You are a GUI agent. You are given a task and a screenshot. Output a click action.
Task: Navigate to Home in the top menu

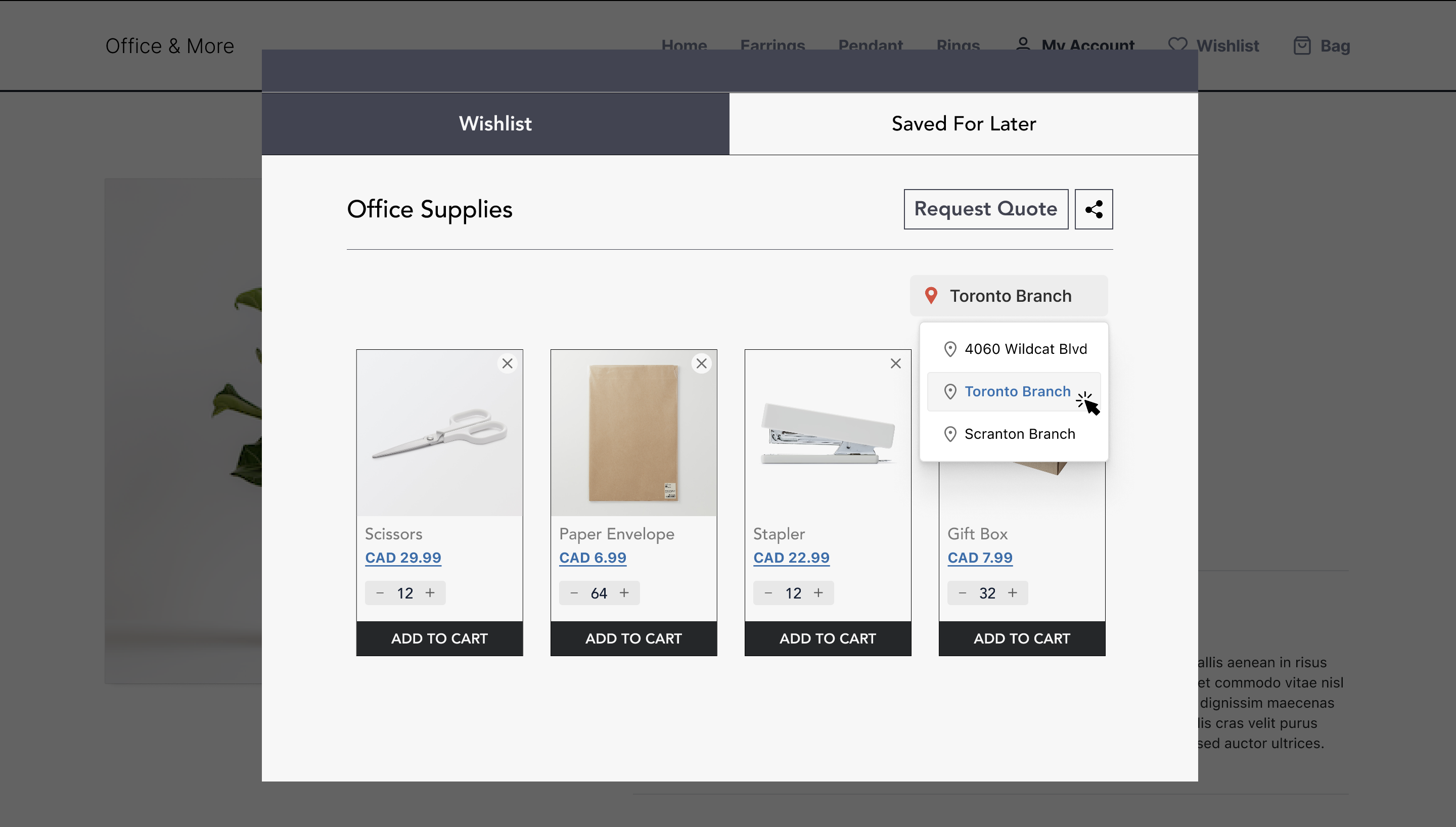point(685,45)
